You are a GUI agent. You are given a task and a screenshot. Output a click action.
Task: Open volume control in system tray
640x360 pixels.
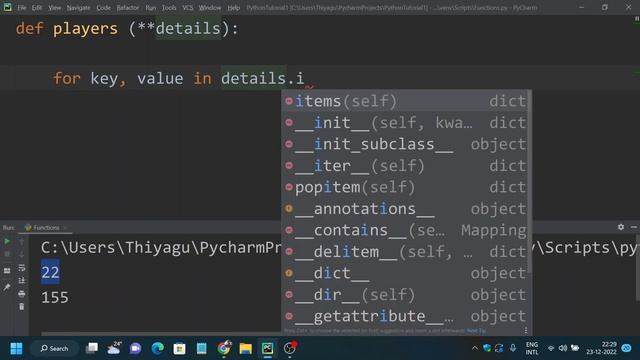pyautogui.click(x=563, y=348)
